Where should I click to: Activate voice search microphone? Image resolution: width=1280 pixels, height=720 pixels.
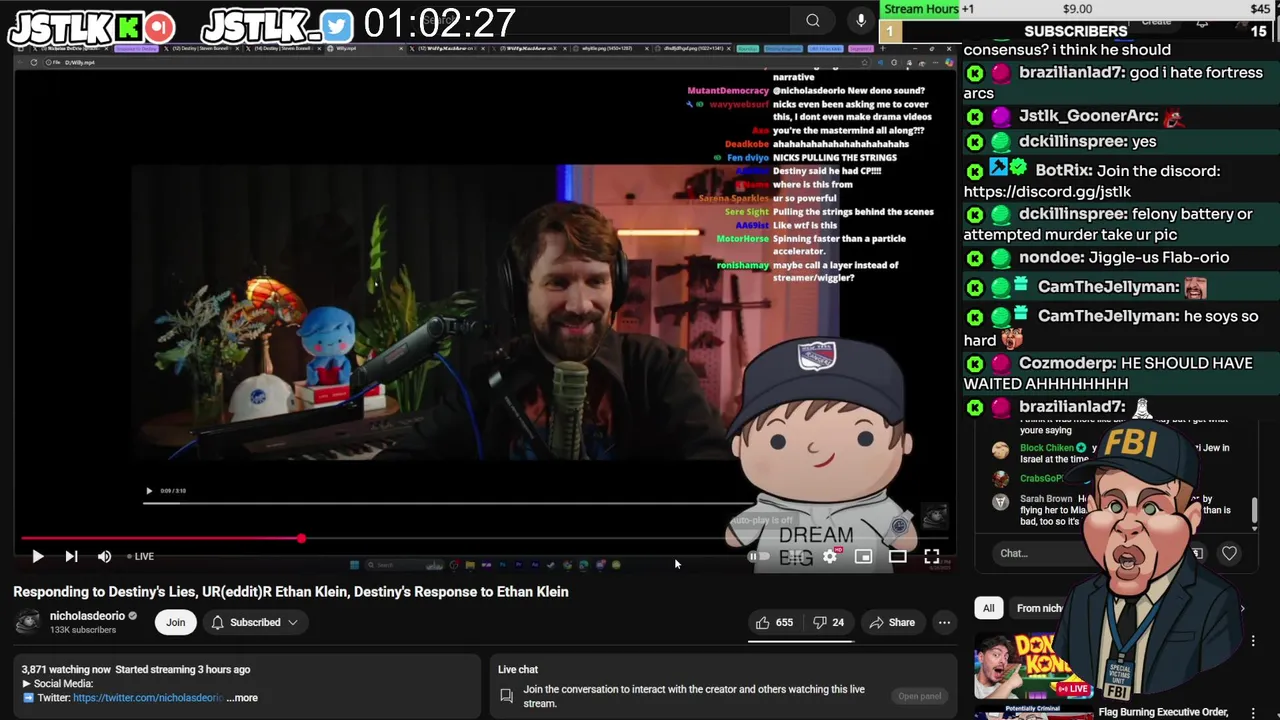(861, 20)
